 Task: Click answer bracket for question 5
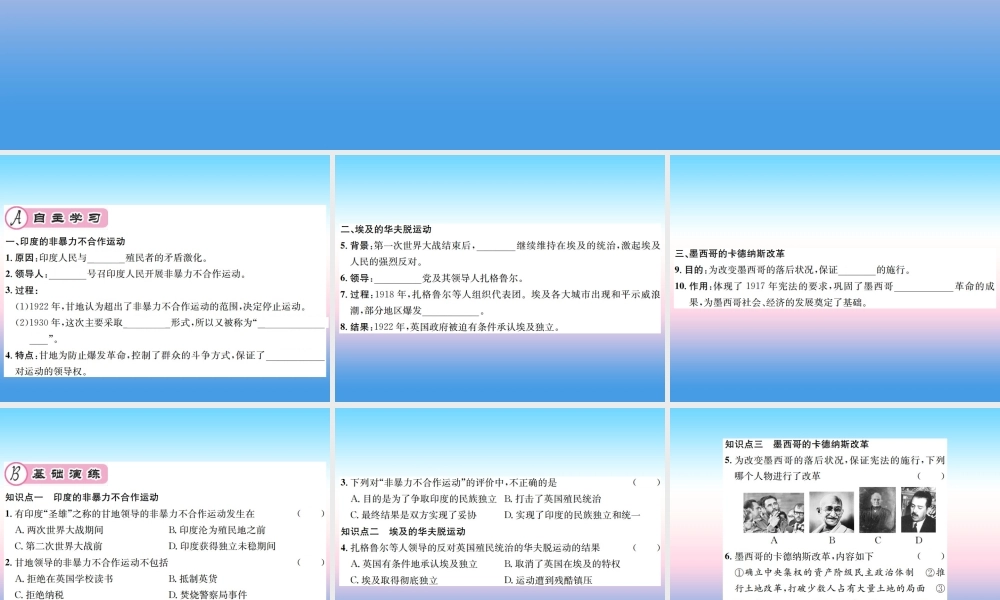931,476
